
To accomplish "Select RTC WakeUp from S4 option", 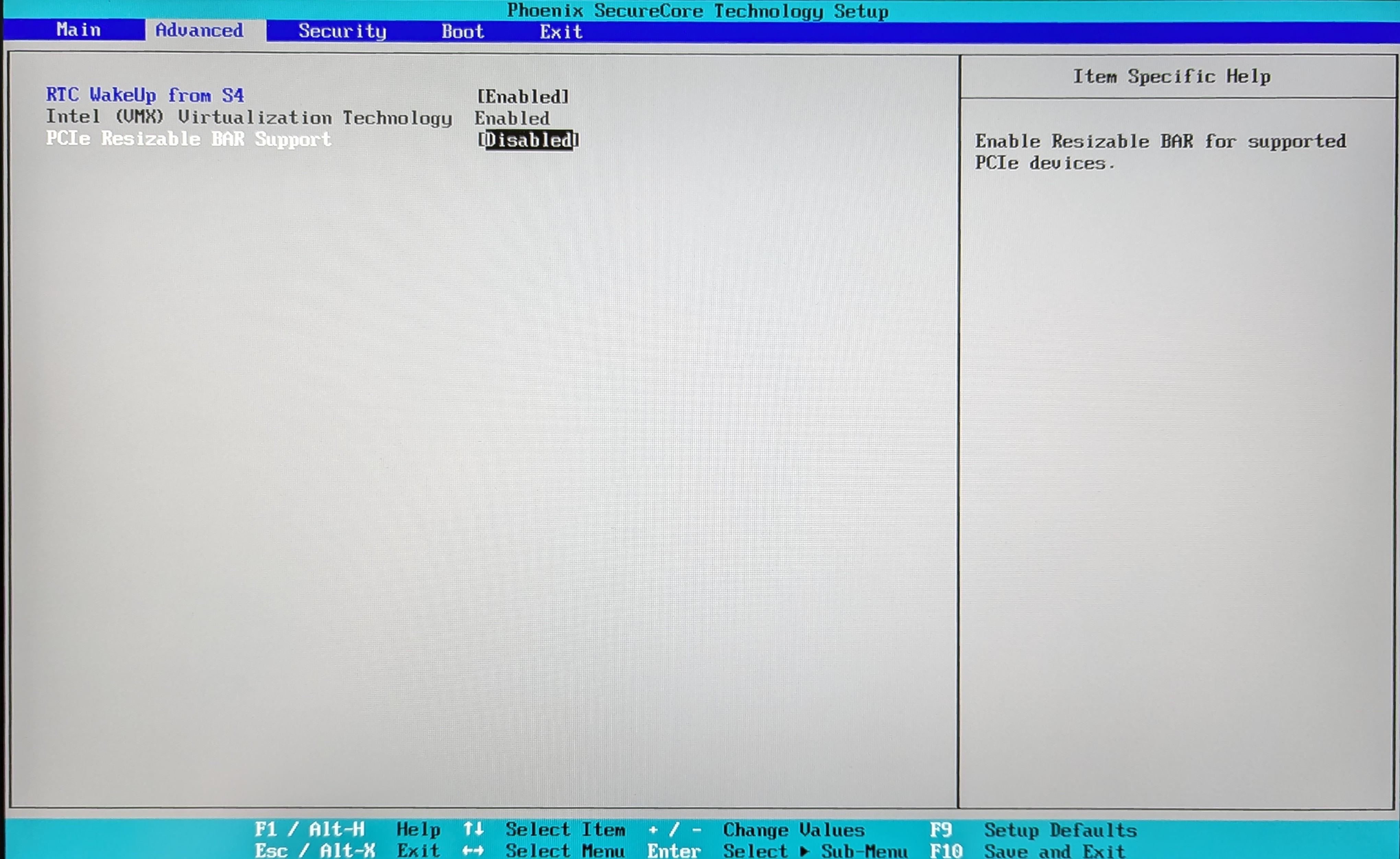I will pyautogui.click(x=145, y=95).
